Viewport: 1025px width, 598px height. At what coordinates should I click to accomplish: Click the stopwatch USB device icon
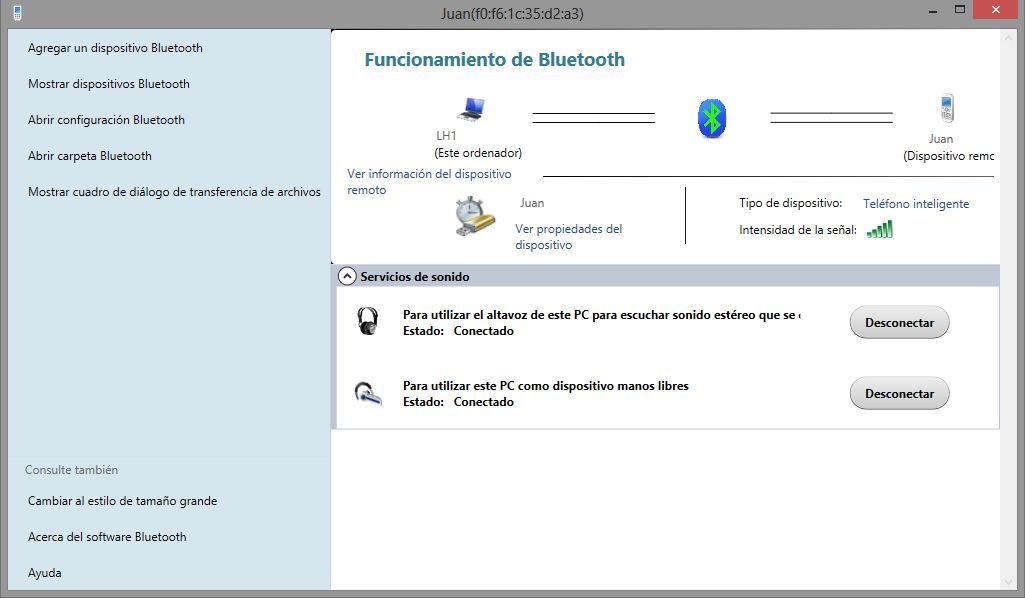(x=475, y=216)
